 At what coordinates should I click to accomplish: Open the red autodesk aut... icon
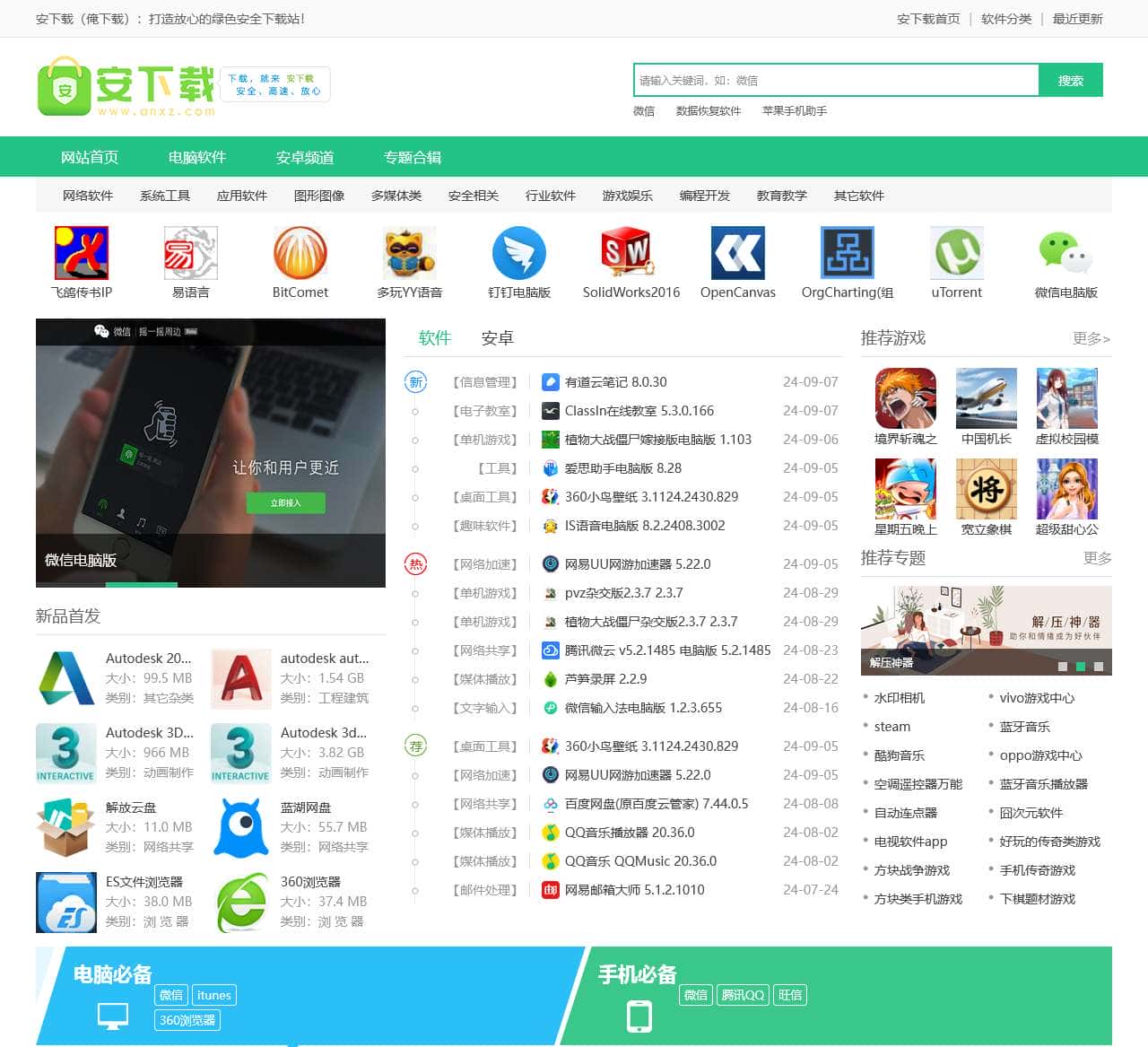[241, 678]
